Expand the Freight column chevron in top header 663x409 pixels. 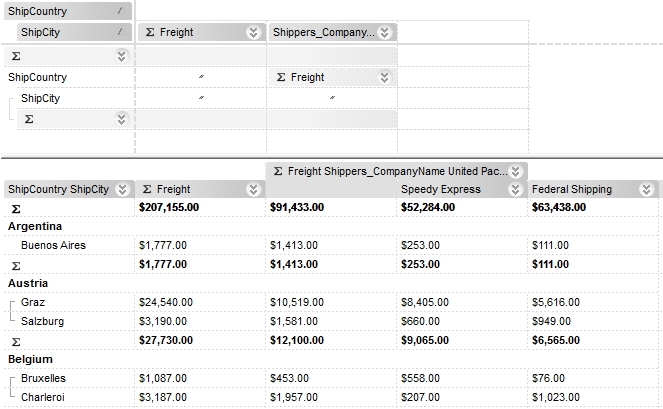point(253,32)
